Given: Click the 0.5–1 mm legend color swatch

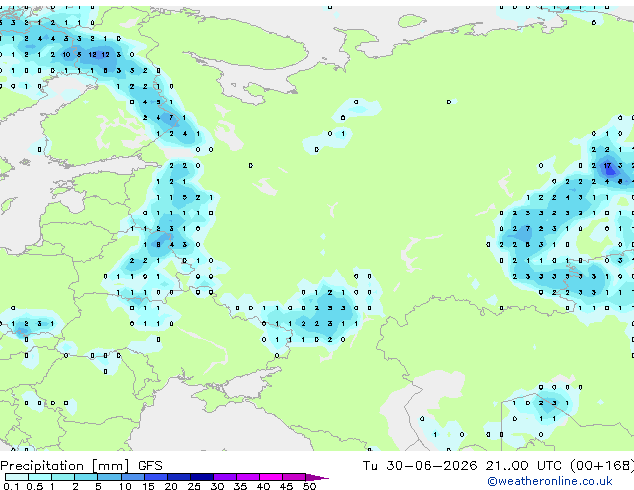Looking at the screenshot, I should coord(40,477).
